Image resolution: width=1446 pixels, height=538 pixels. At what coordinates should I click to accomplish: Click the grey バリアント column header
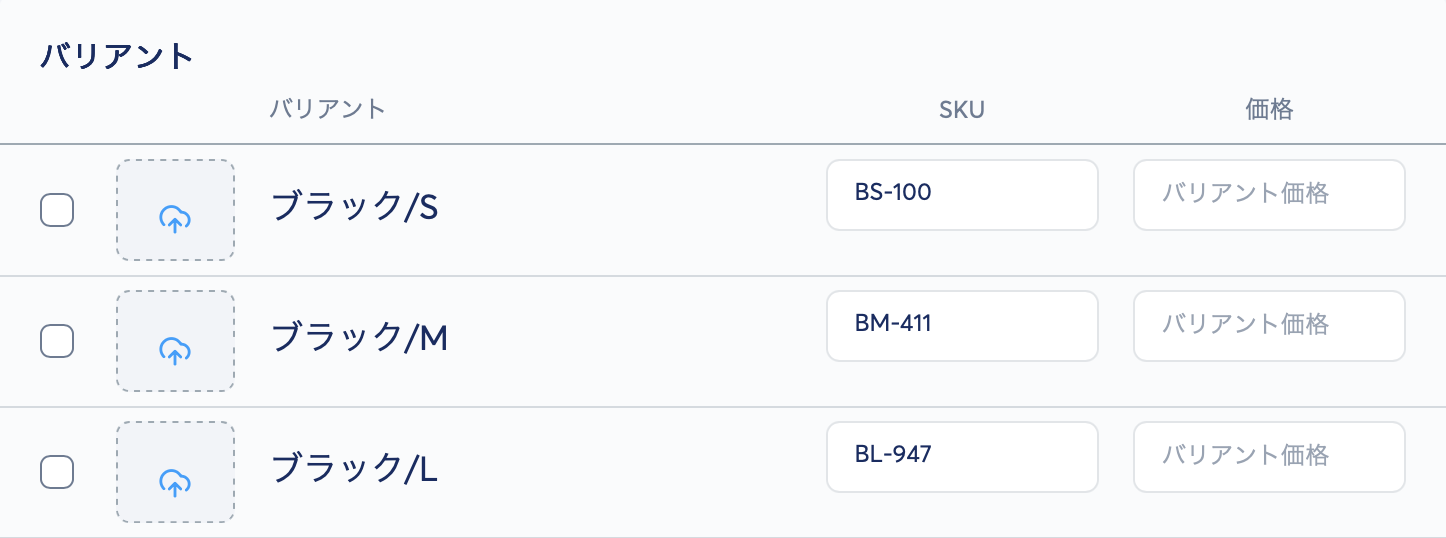point(327,109)
